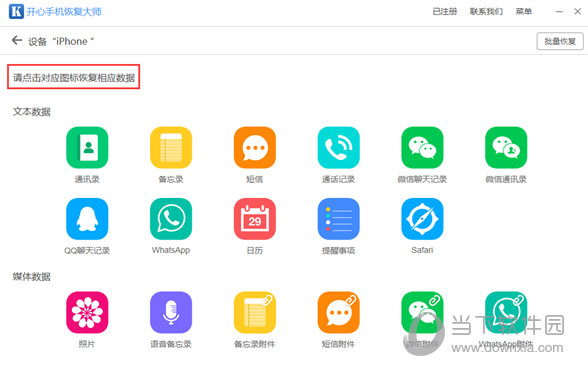
Task: Select the 提醒事项 reminders icon
Action: pos(339,219)
